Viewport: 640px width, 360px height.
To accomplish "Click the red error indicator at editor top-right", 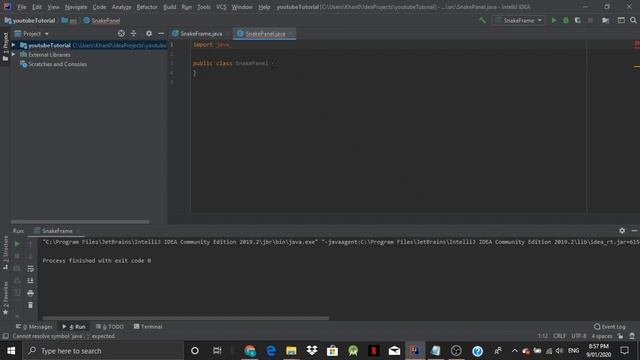I will coord(637,44).
